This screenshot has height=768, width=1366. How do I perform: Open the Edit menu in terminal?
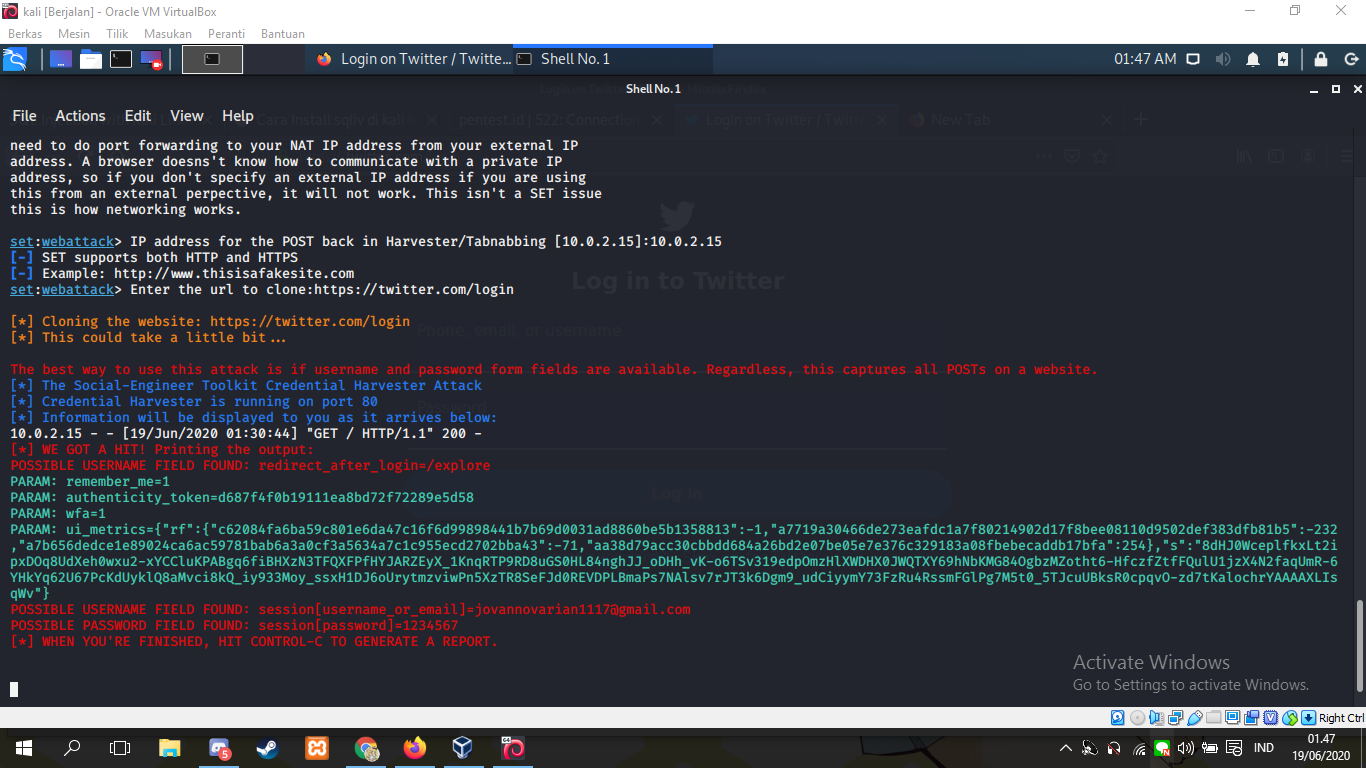[138, 116]
